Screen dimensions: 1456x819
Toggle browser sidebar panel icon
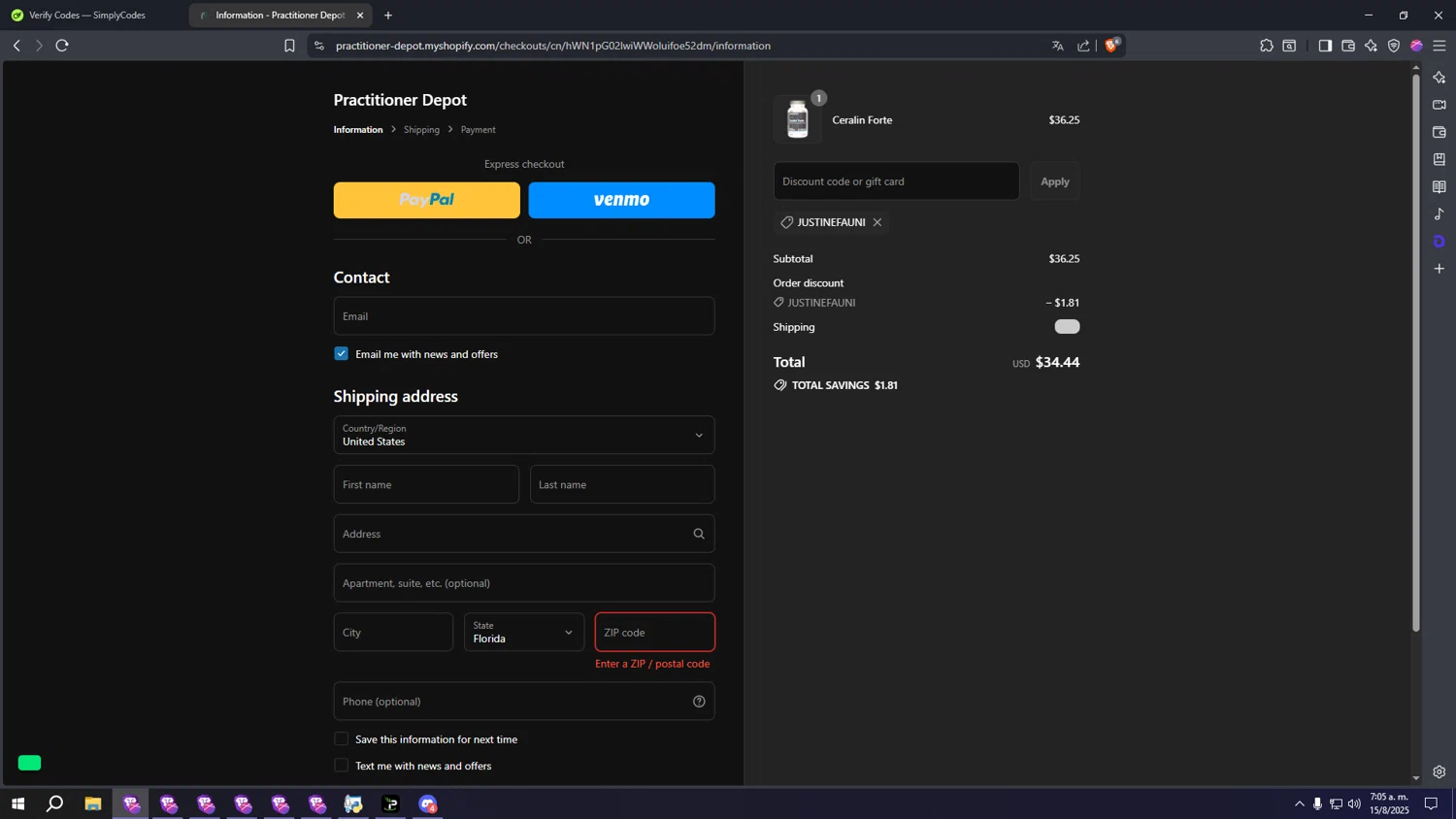coord(1325,46)
